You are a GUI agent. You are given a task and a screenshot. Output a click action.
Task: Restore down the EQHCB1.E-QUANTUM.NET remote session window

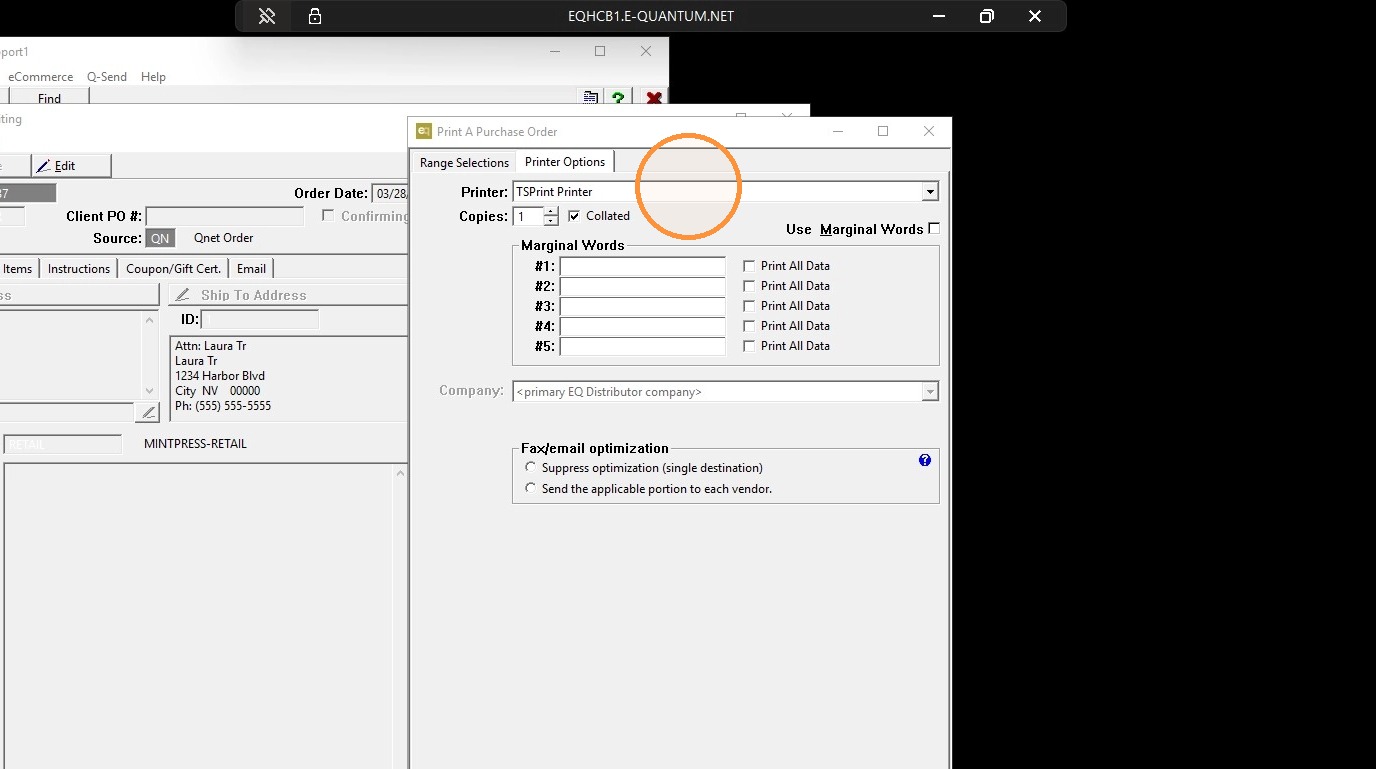(x=987, y=16)
